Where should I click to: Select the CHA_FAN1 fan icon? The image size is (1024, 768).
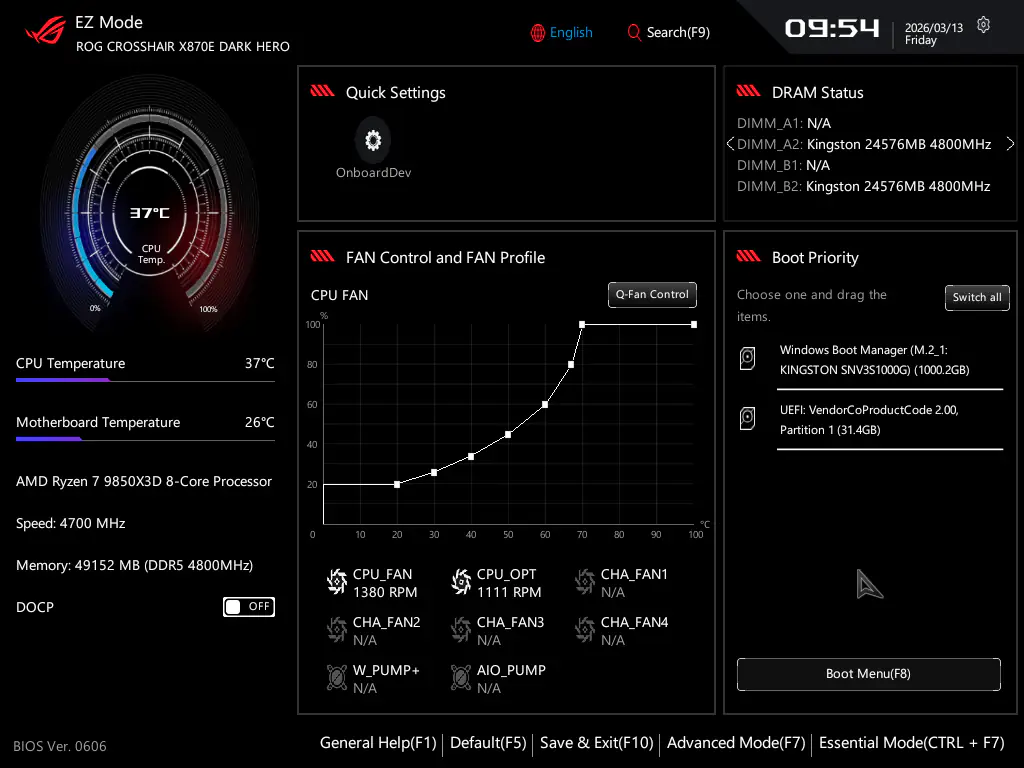585,582
